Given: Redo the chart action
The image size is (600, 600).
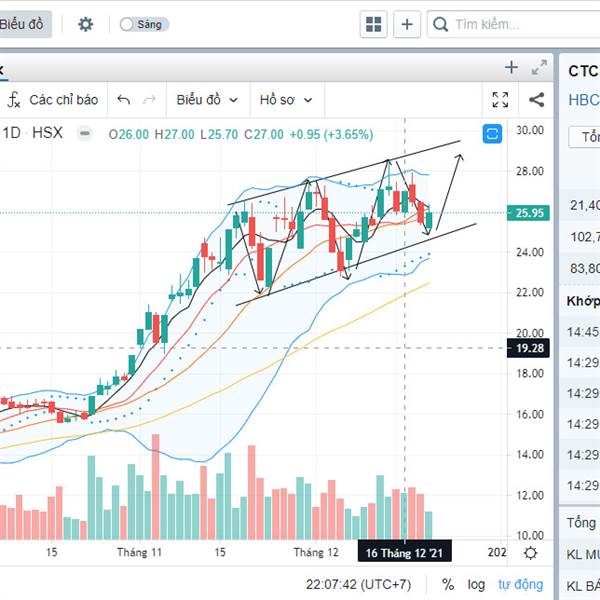Looking at the screenshot, I should (x=149, y=100).
